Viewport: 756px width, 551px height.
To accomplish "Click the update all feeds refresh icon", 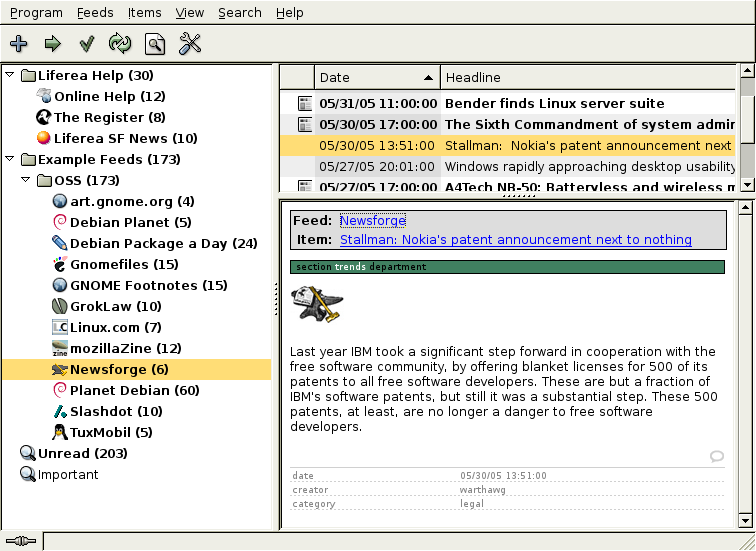I will pyautogui.click(x=120, y=43).
